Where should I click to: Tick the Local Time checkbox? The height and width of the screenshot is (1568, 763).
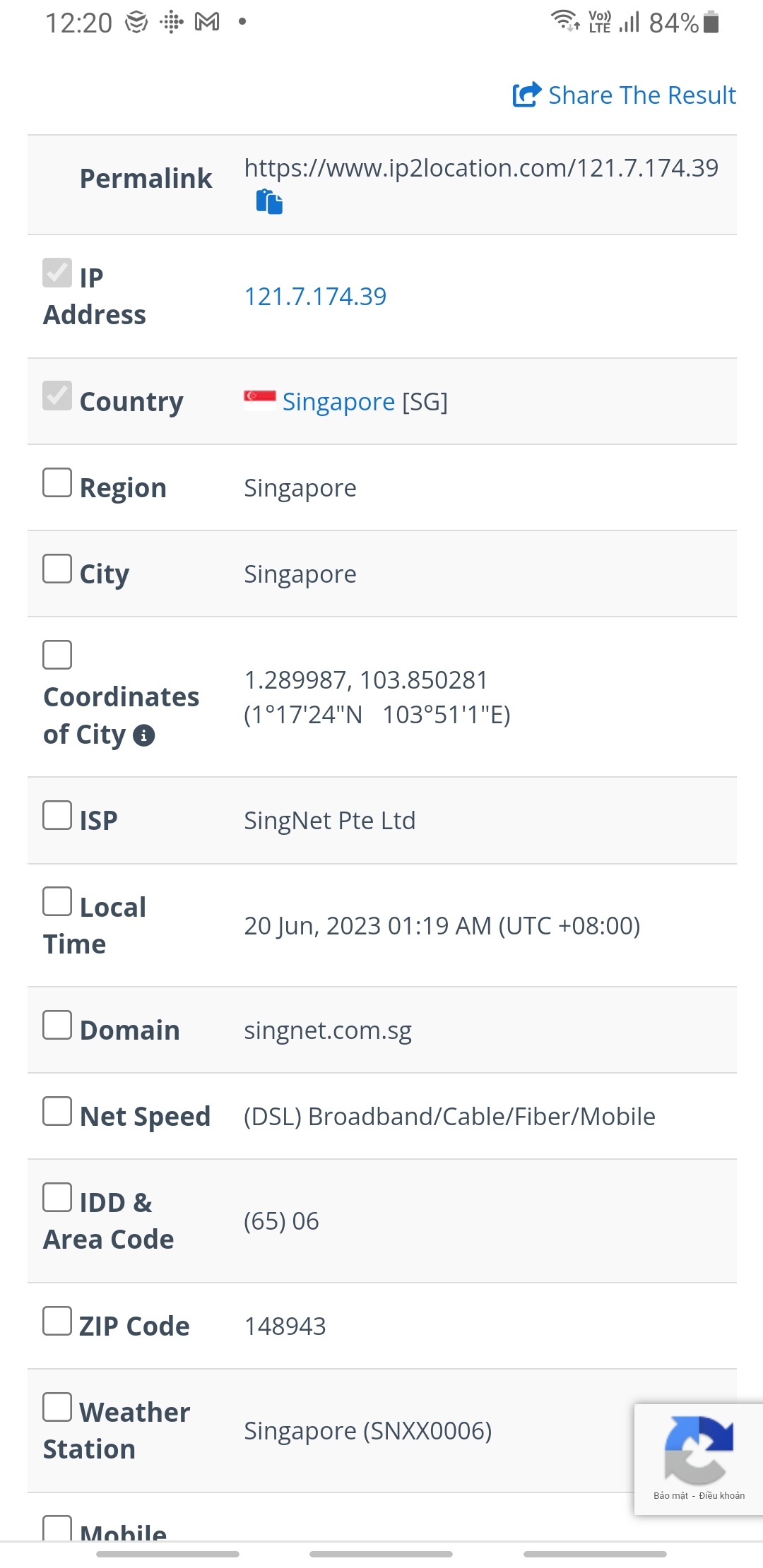tap(57, 903)
